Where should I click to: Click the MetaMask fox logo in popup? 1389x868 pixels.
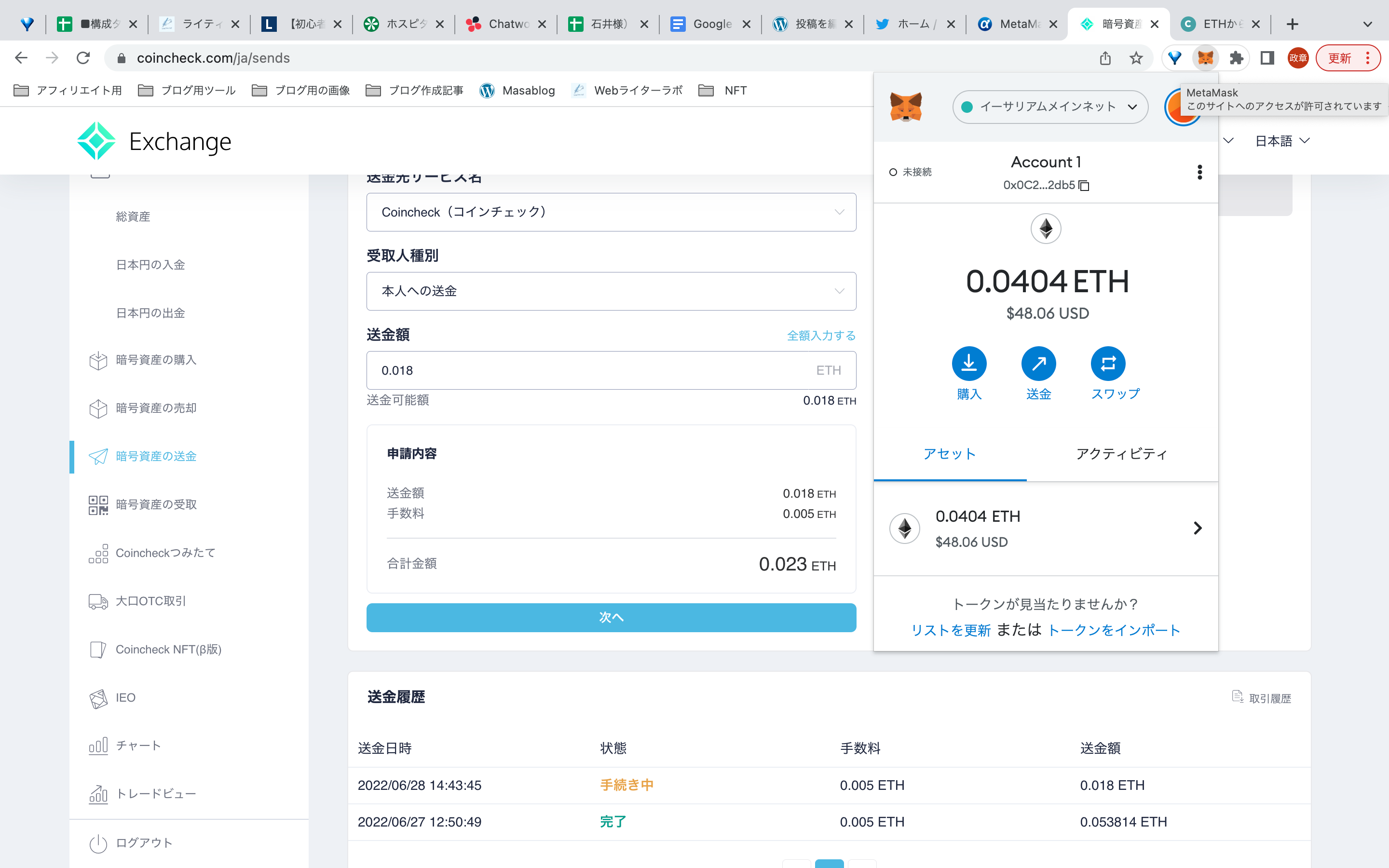[906, 107]
